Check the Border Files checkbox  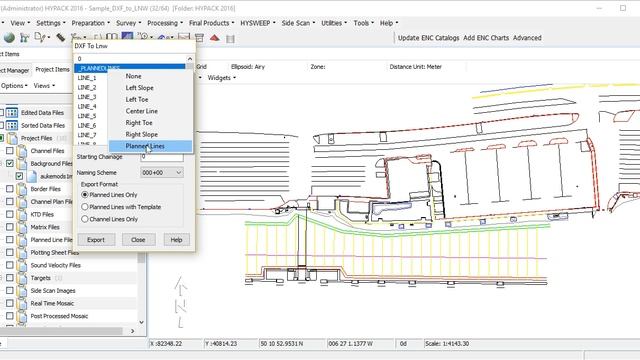(10, 189)
